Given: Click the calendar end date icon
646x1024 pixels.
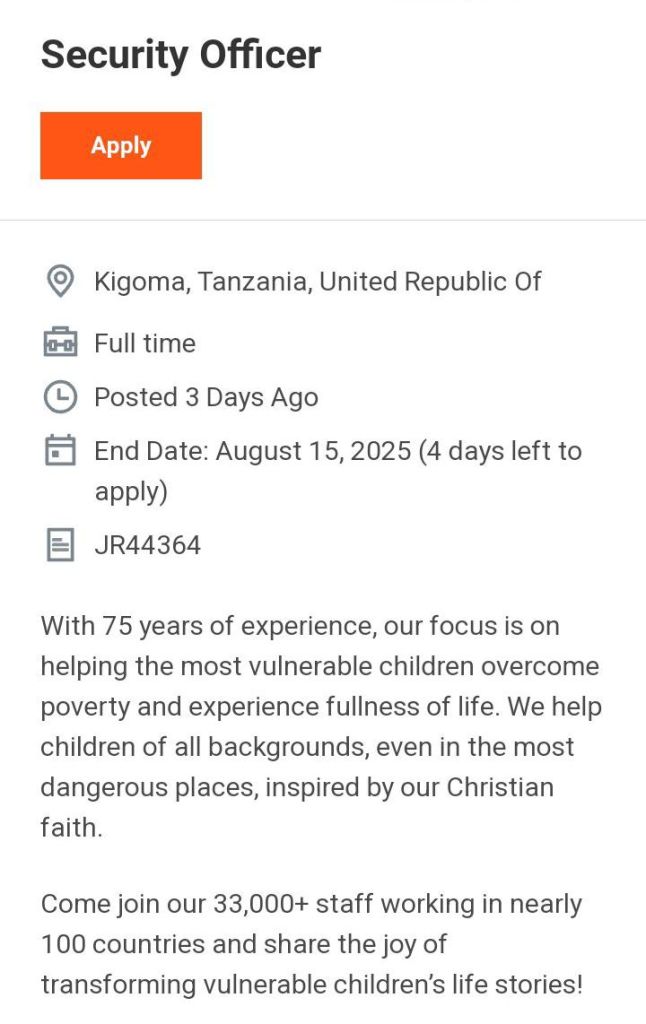Looking at the screenshot, I should click(60, 451).
